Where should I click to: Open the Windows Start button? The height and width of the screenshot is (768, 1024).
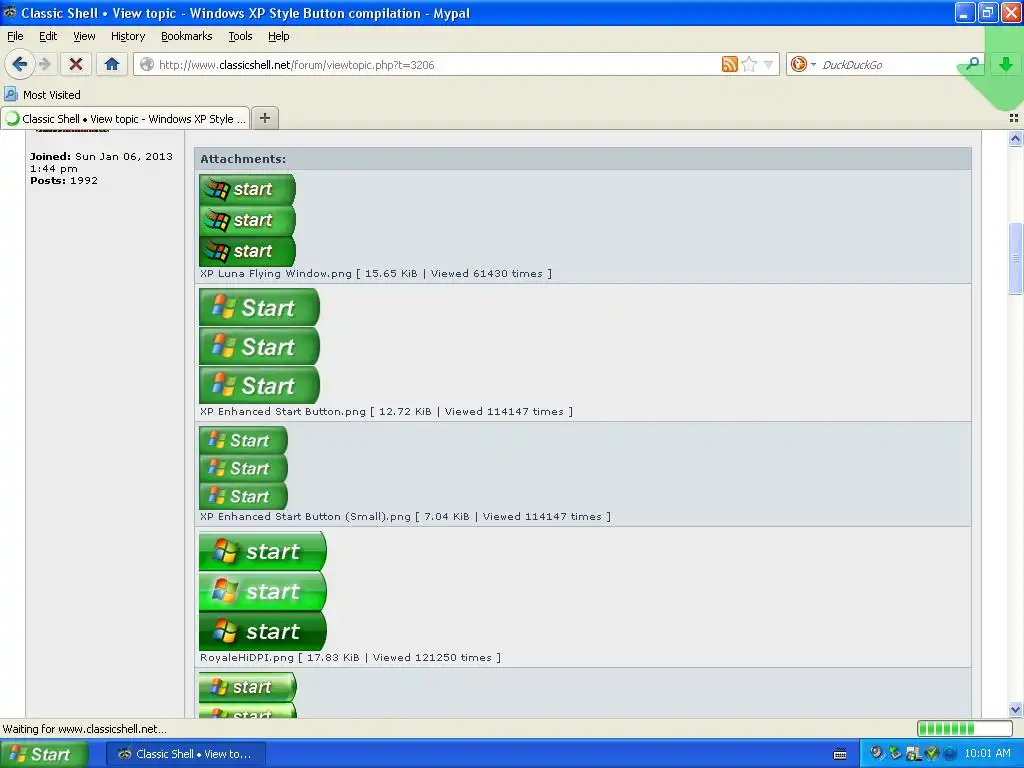(x=43, y=754)
